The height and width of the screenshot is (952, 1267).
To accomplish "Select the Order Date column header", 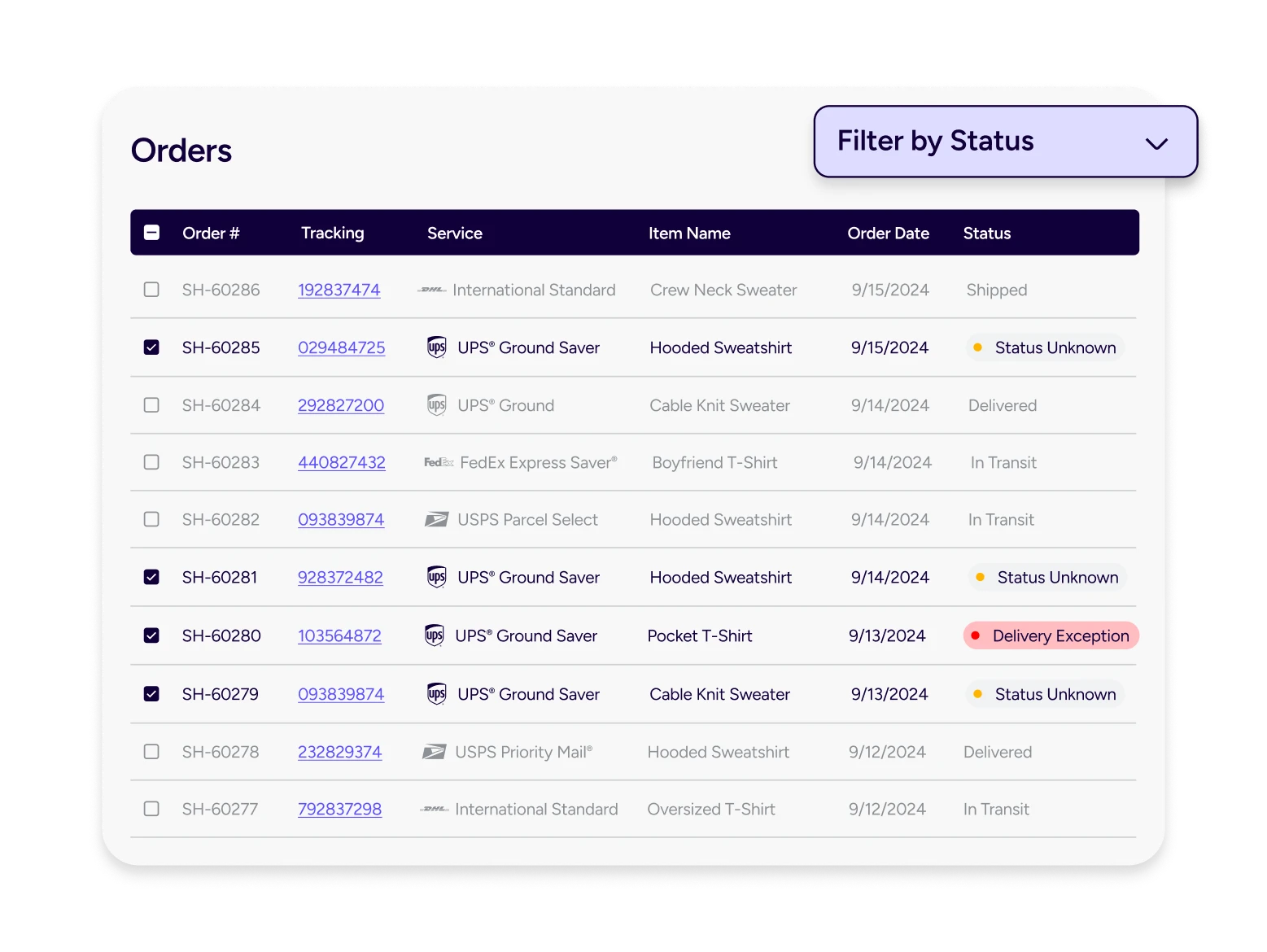I will click(x=888, y=233).
